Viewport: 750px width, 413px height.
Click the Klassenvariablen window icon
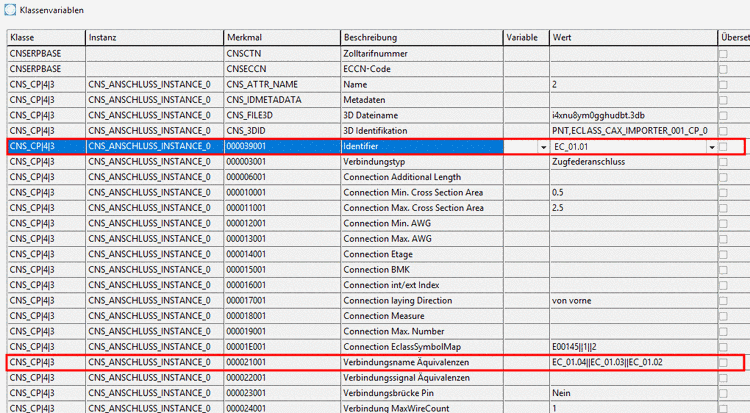tap(10, 10)
